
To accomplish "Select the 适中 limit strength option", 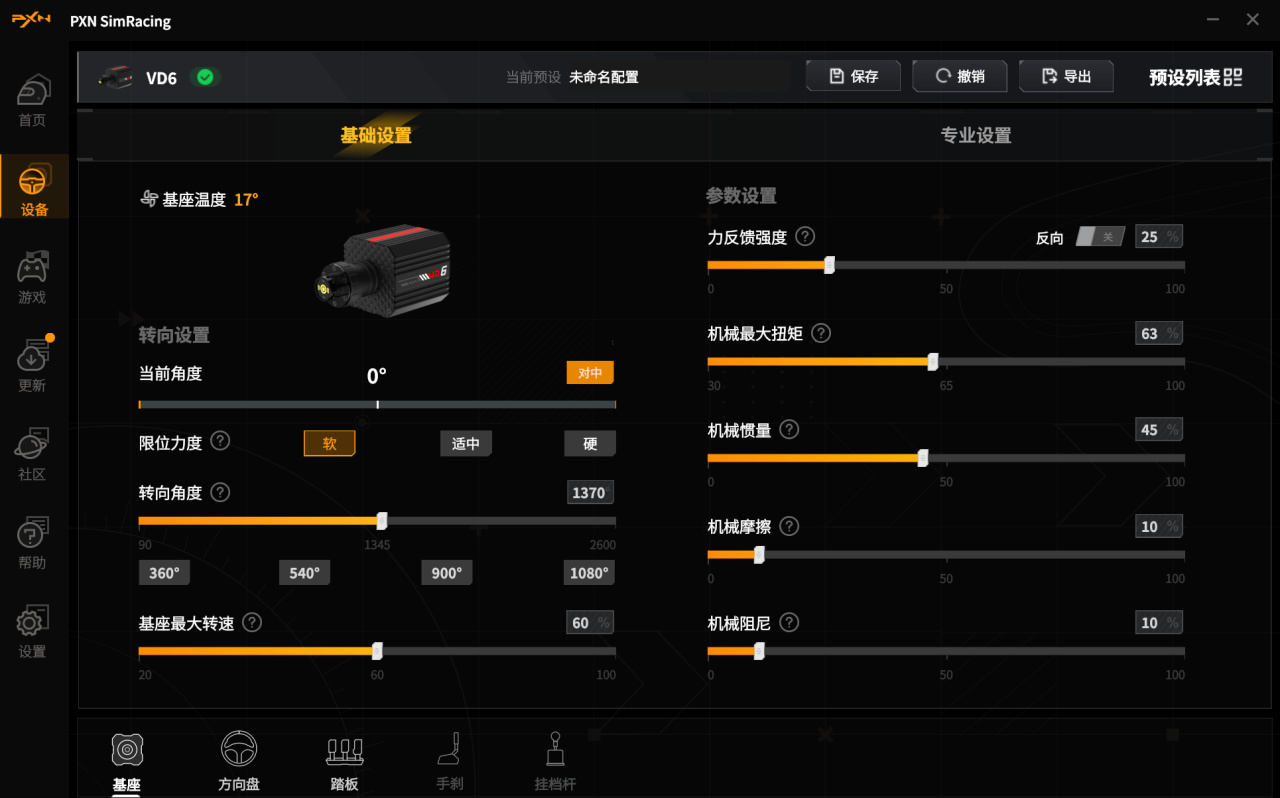I will [x=466, y=443].
